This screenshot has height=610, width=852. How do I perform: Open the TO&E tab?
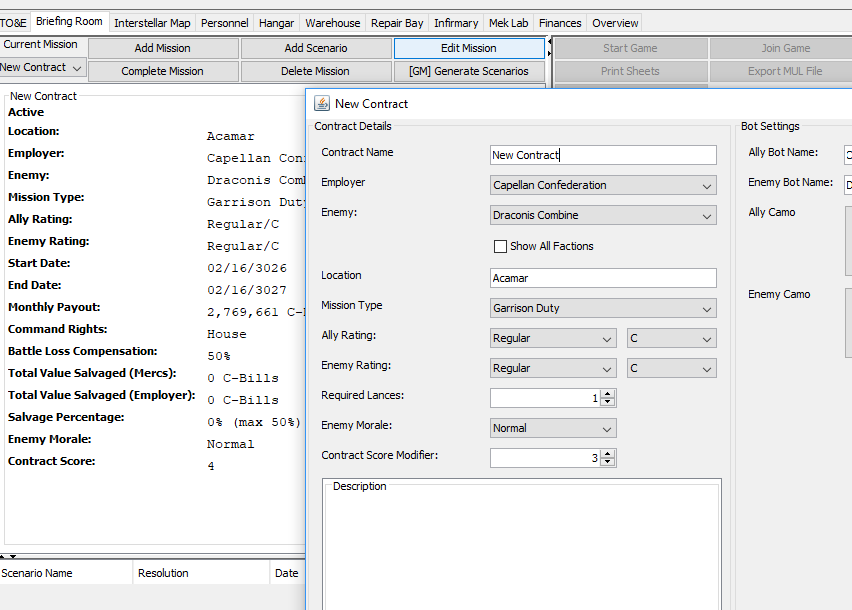14,23
